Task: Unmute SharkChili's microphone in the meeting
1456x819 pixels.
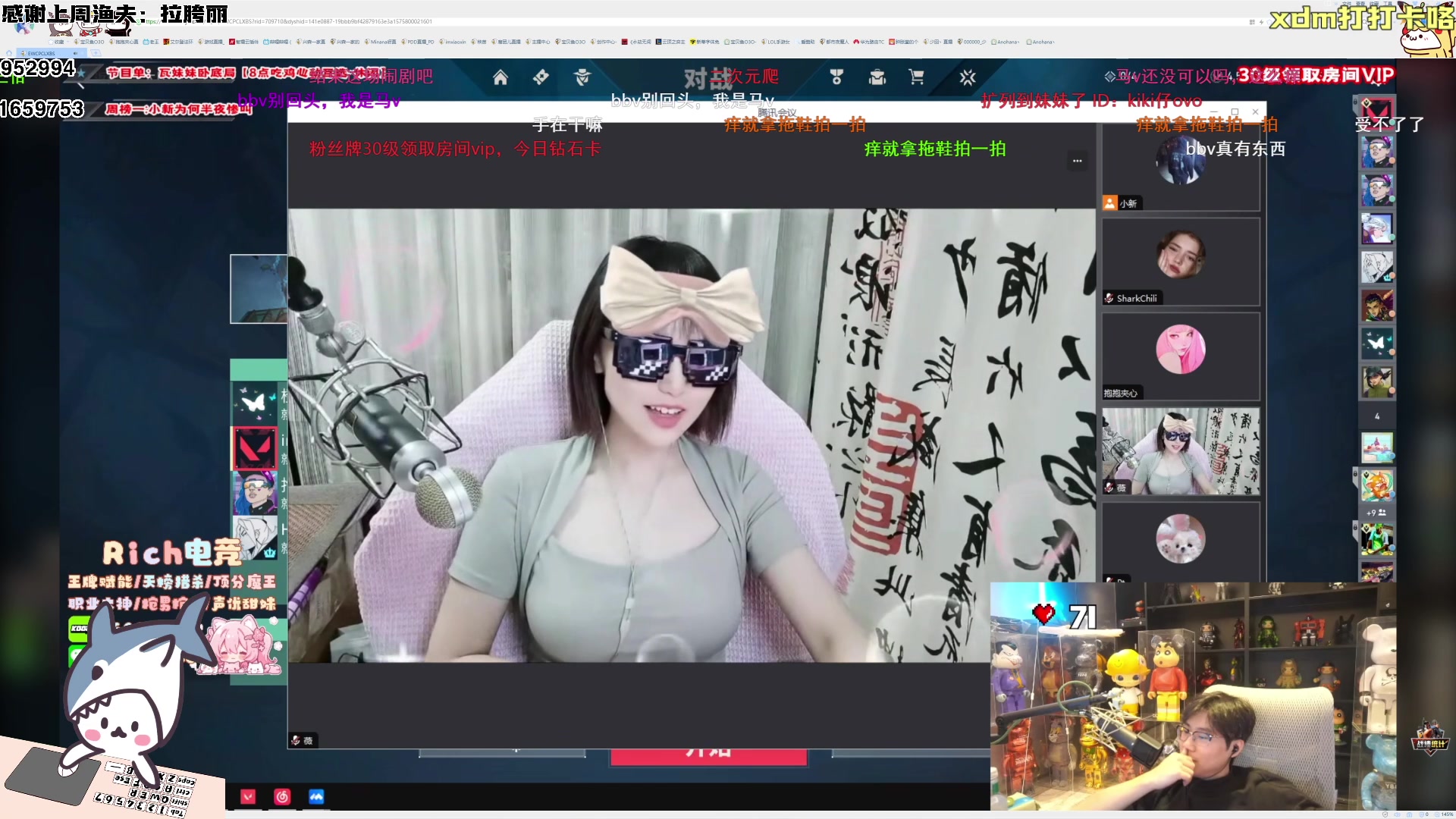Action: click(x=1109, y=298)
